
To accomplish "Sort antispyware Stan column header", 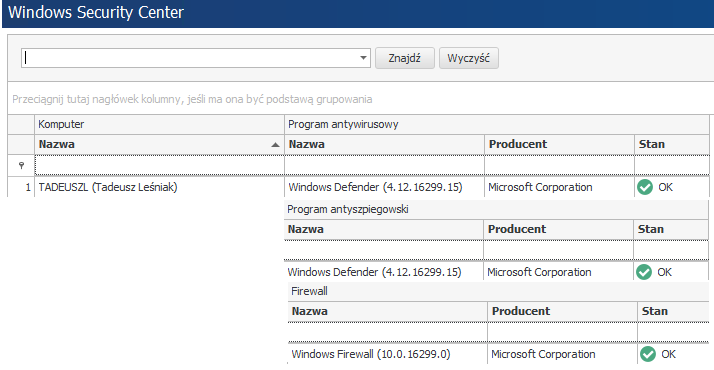I will tap(671, 229).
